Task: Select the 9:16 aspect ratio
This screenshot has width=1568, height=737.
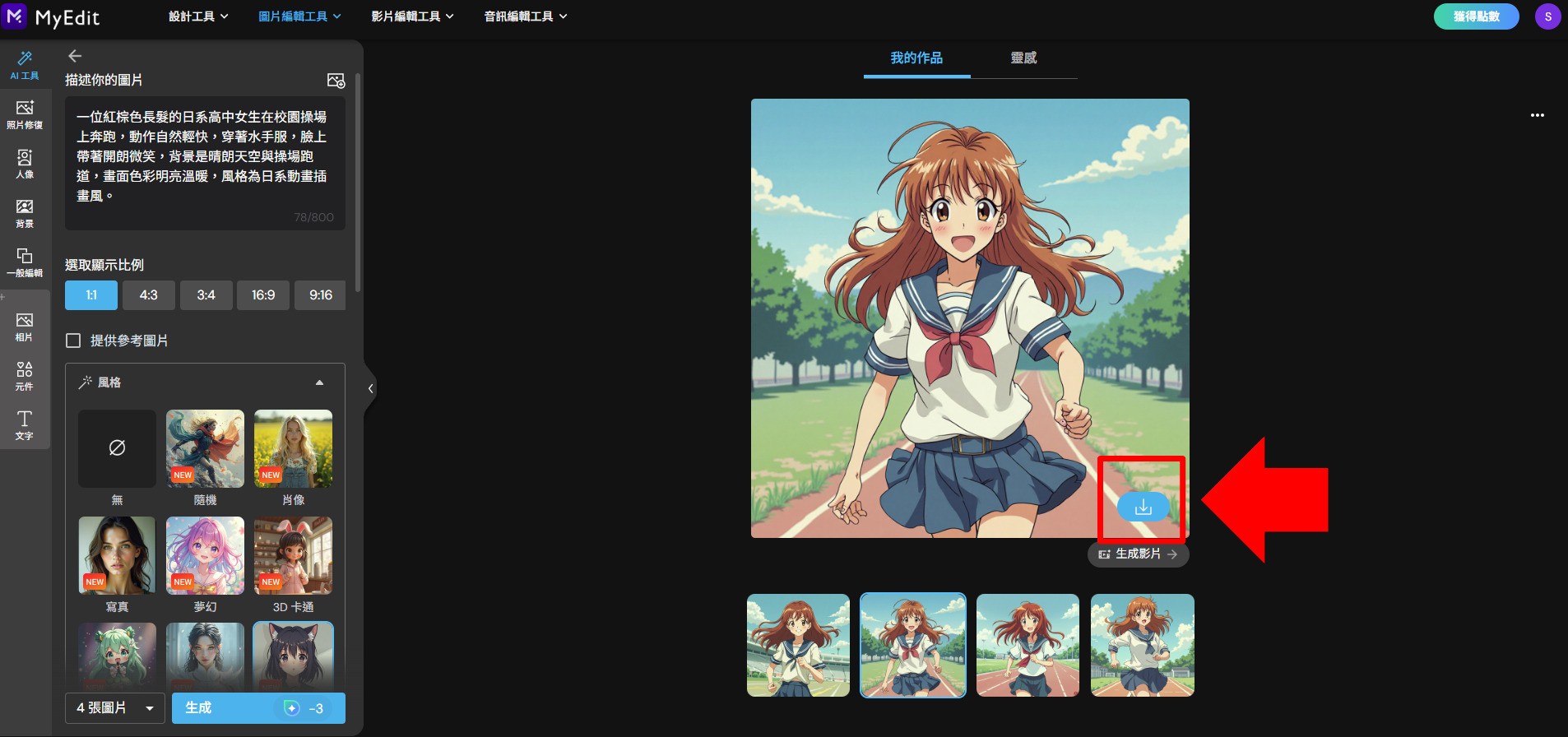Action: click(320, 295)
